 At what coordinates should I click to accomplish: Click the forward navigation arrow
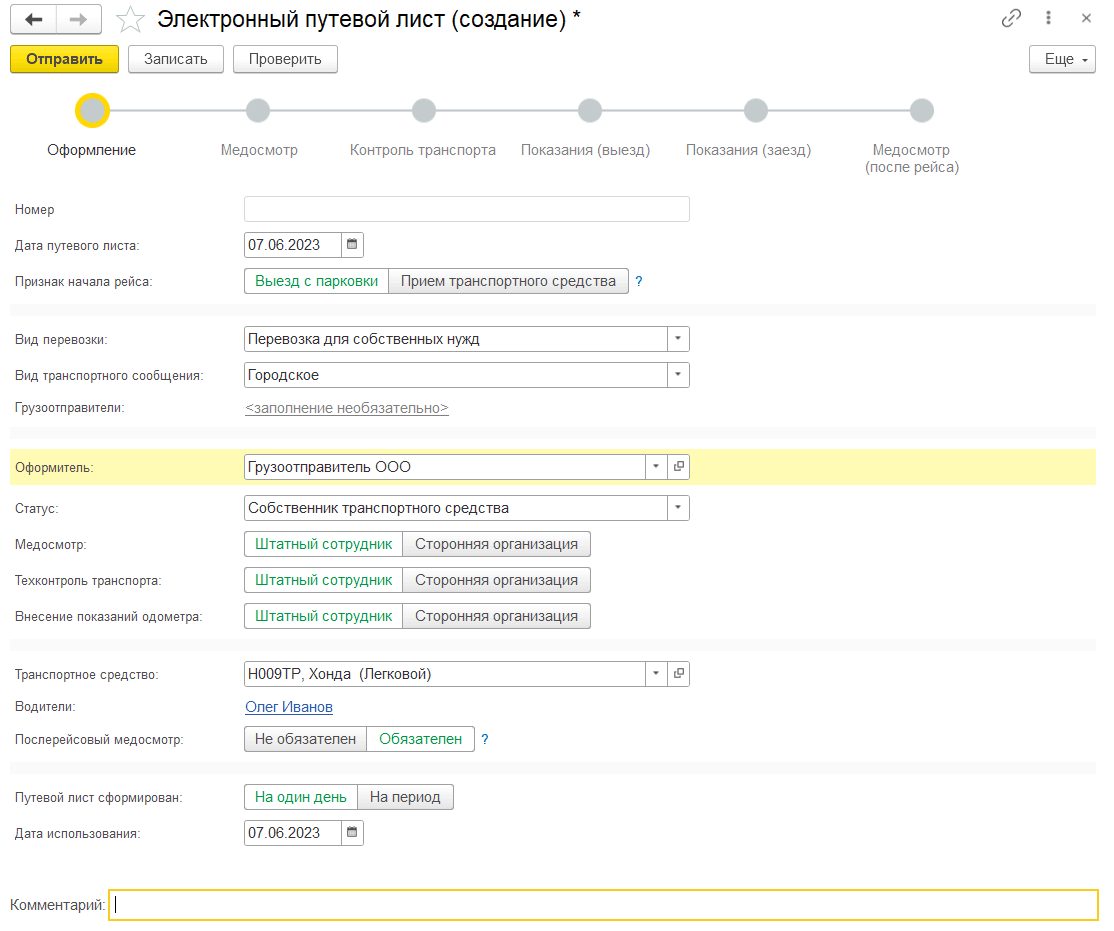click(x=78, y=19)
